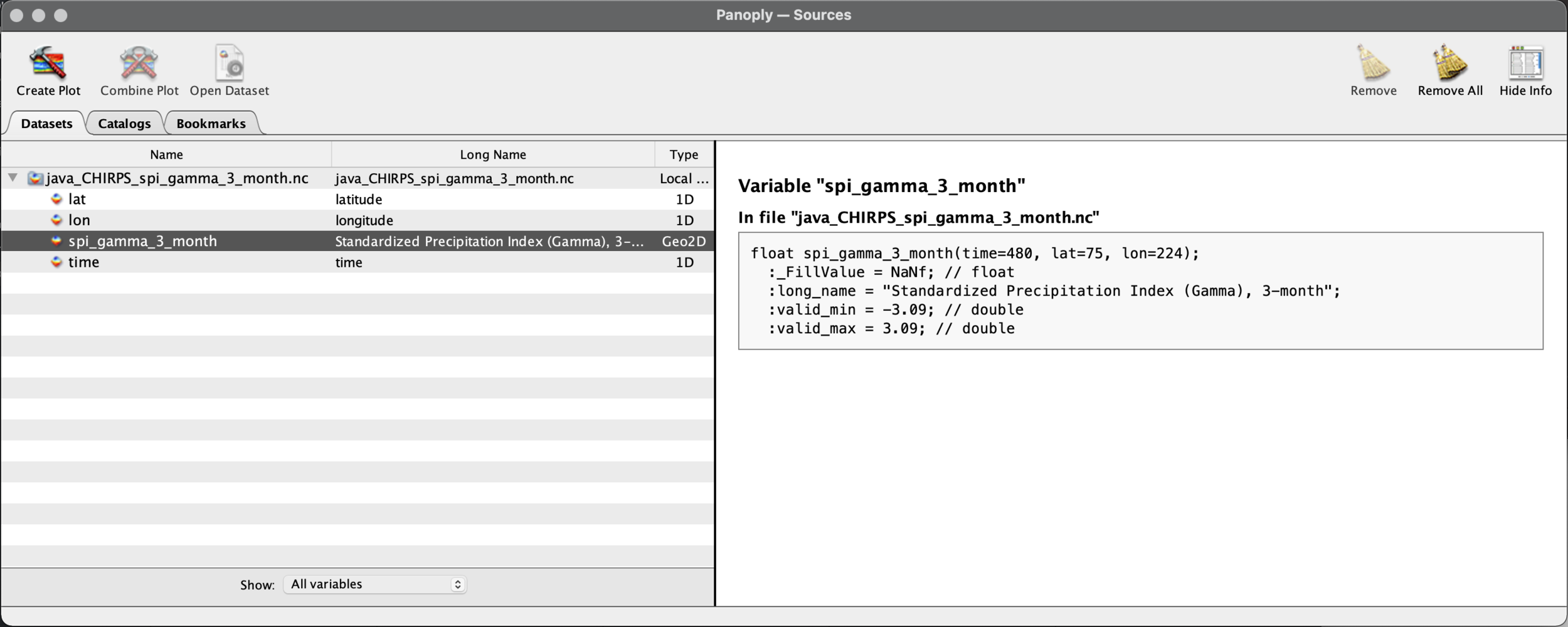
Task: Sort by the Long Name column header
Action: [492, 154]
